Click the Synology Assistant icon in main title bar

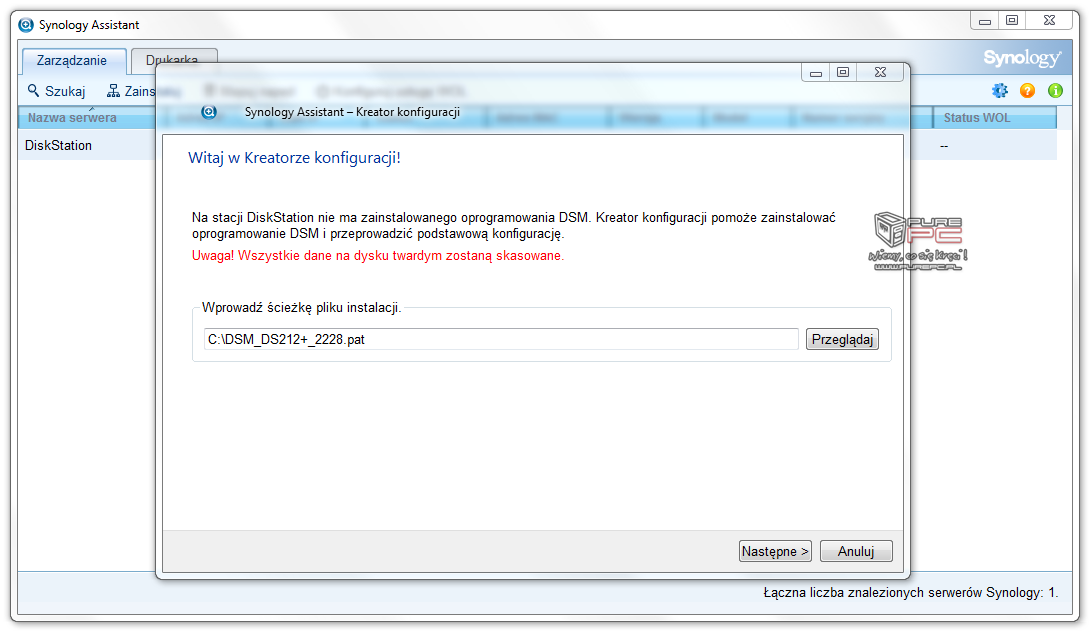point(26,25)
